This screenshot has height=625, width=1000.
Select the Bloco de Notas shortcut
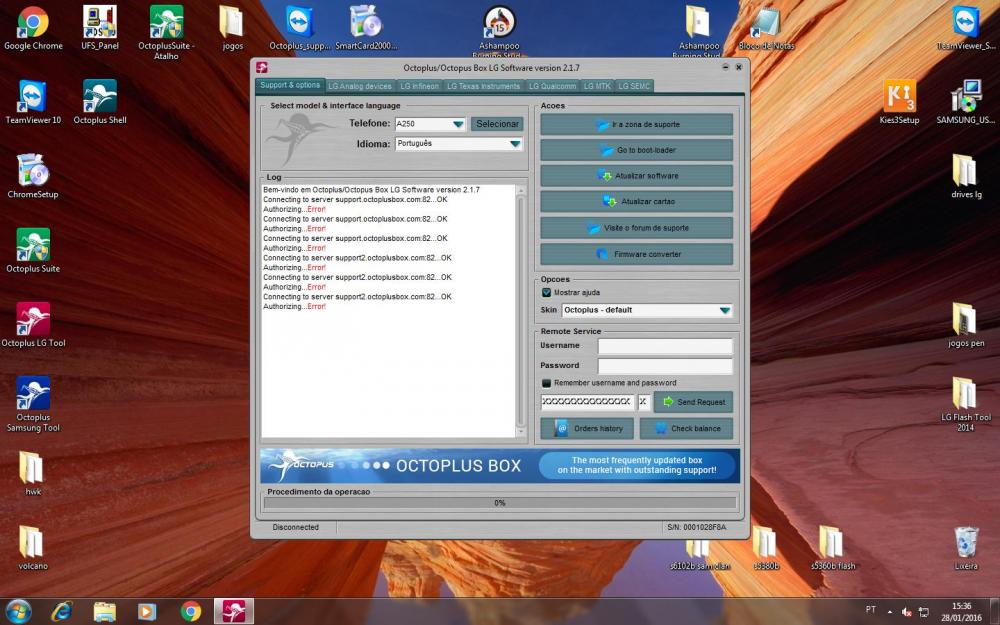pyautogui.click(x=767, y=28)
